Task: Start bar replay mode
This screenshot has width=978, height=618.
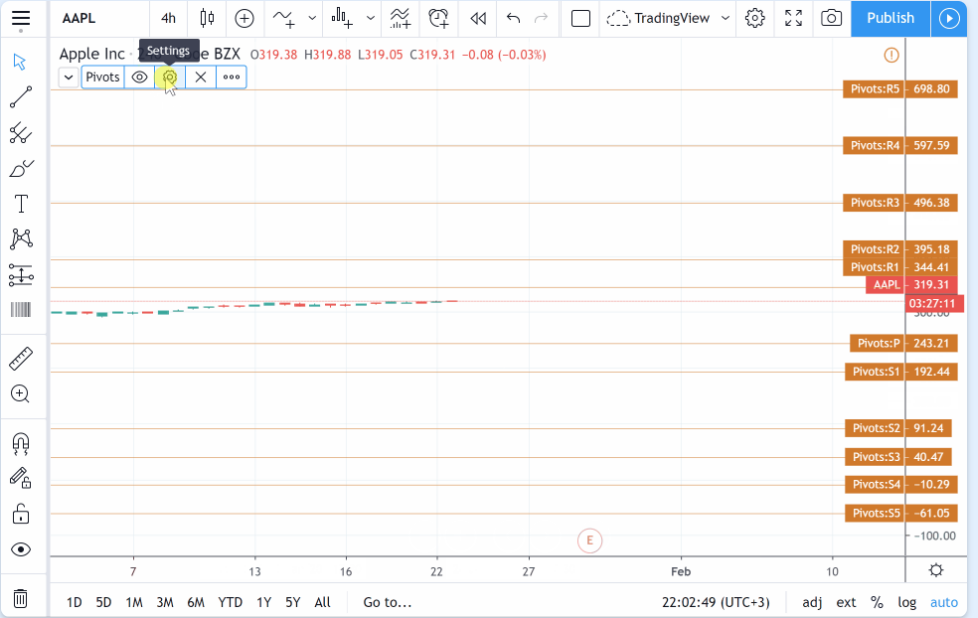Action: (478, 18)
